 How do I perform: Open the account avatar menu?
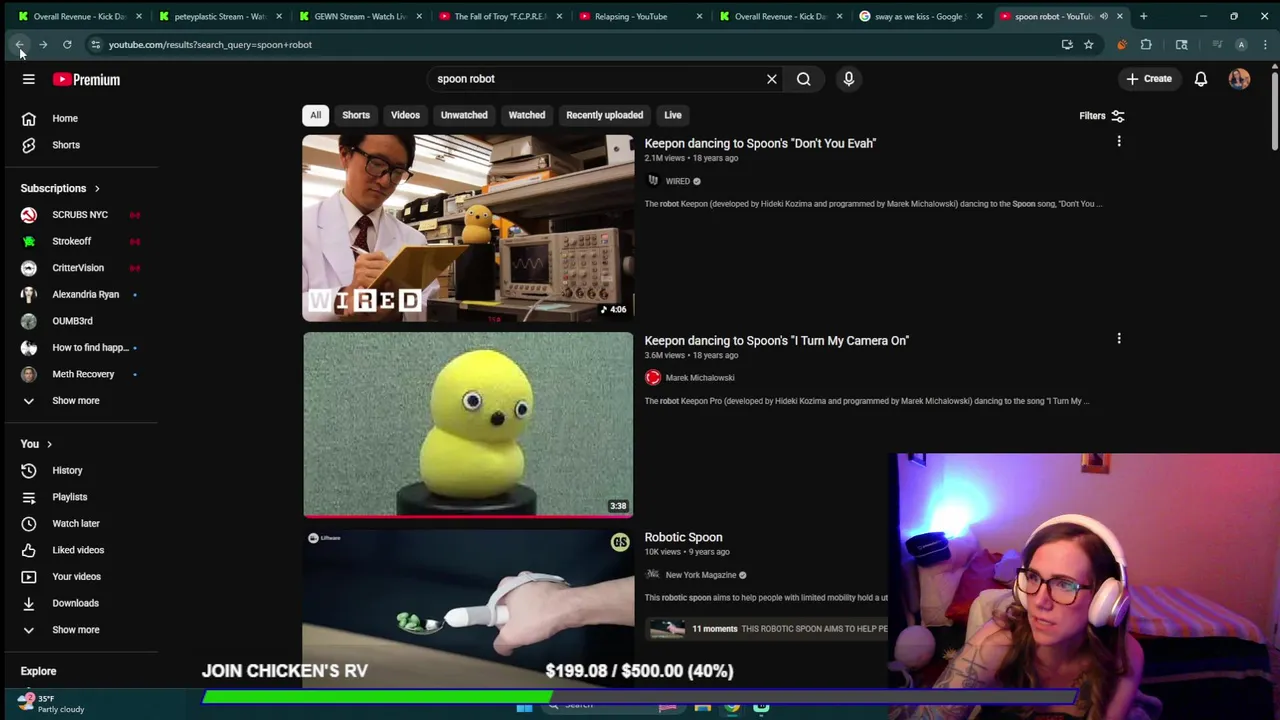(1239, 79)
